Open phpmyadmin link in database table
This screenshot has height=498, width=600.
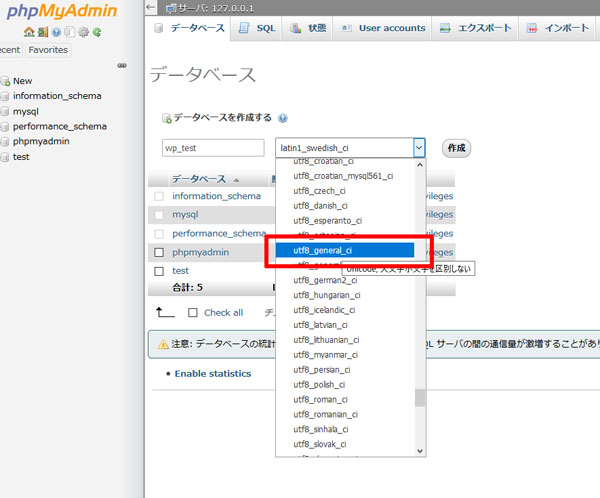[201, 252]
